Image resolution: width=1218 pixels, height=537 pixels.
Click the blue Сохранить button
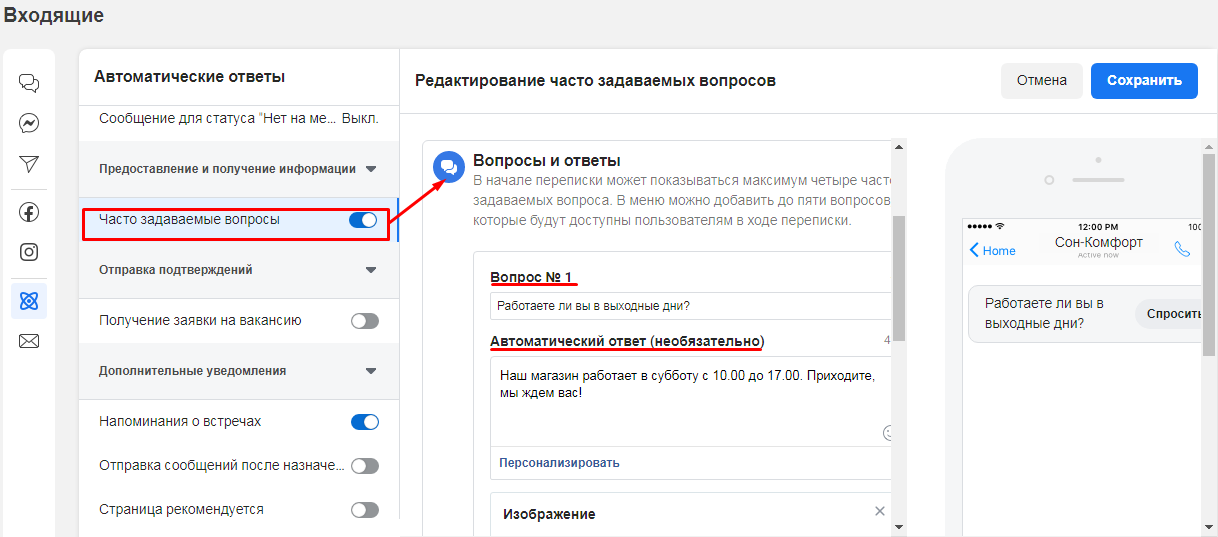click(x=1144, y=81)
